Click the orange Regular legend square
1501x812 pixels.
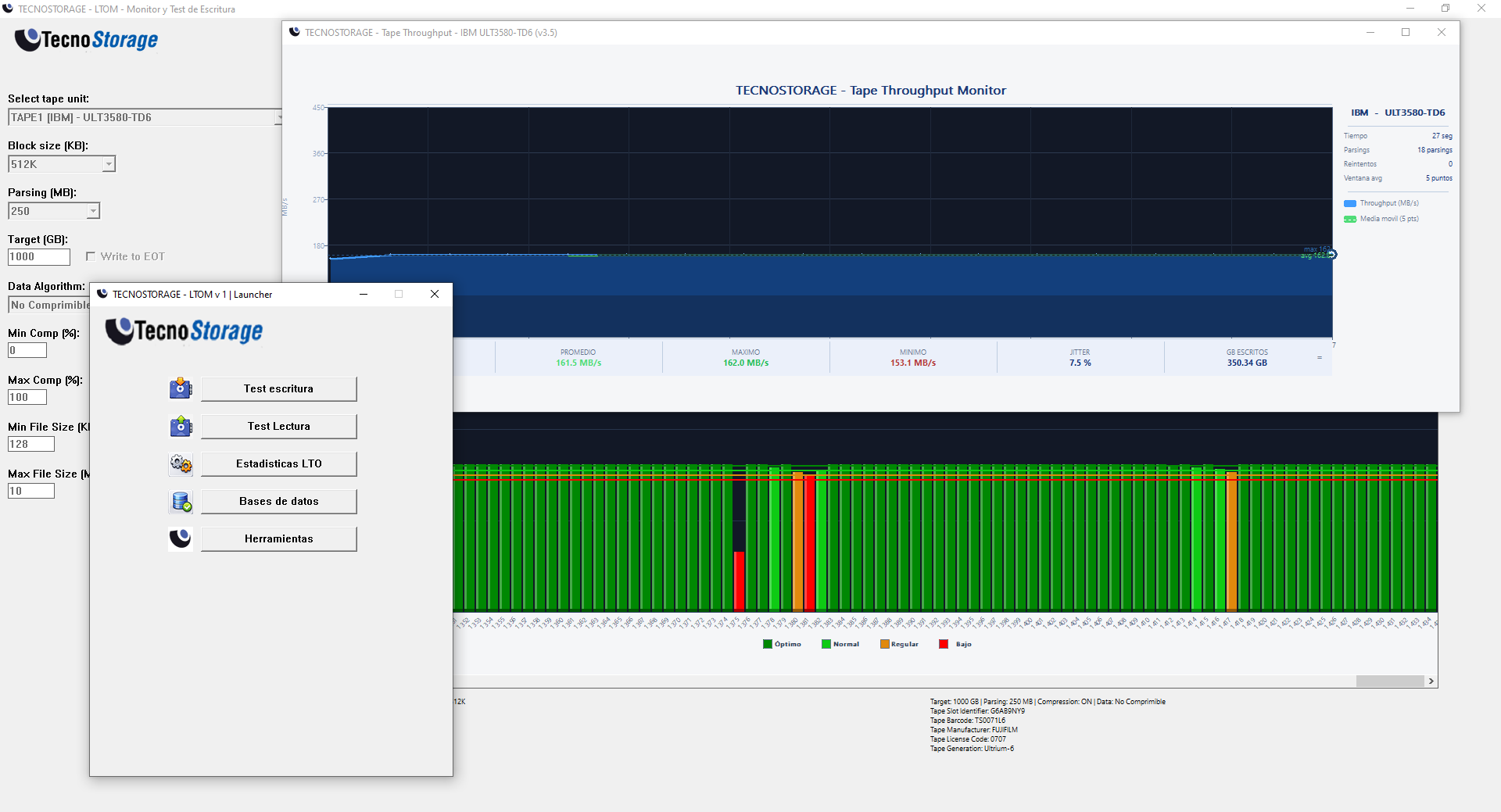[885, 644]
